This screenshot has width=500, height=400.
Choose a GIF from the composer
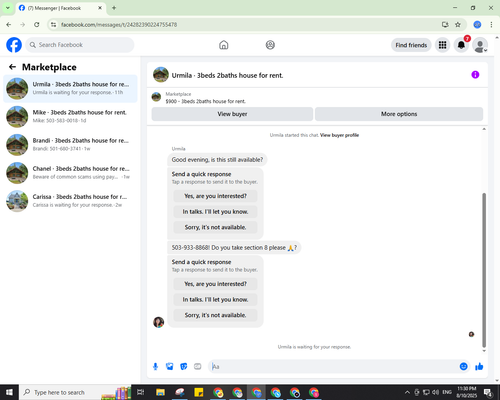pyautogui.click(x=198, y=367)
